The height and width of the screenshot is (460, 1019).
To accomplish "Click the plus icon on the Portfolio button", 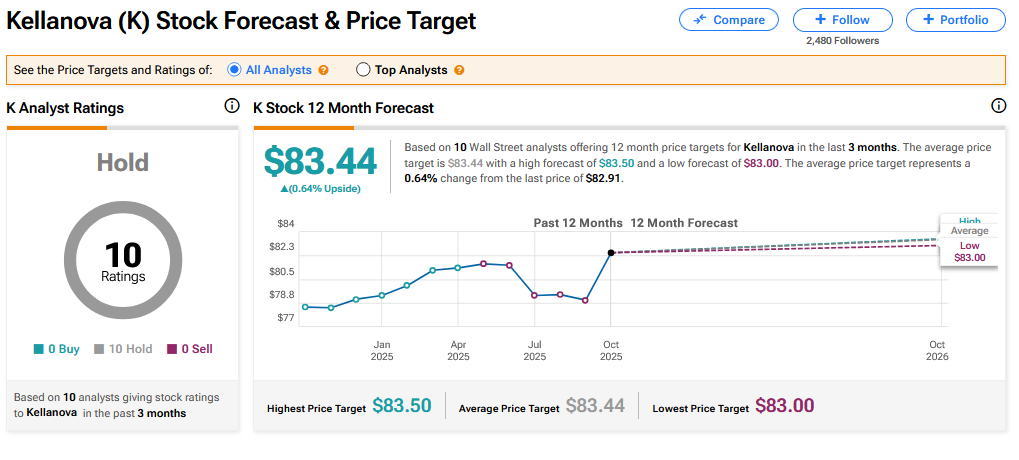I will (927, 20).
